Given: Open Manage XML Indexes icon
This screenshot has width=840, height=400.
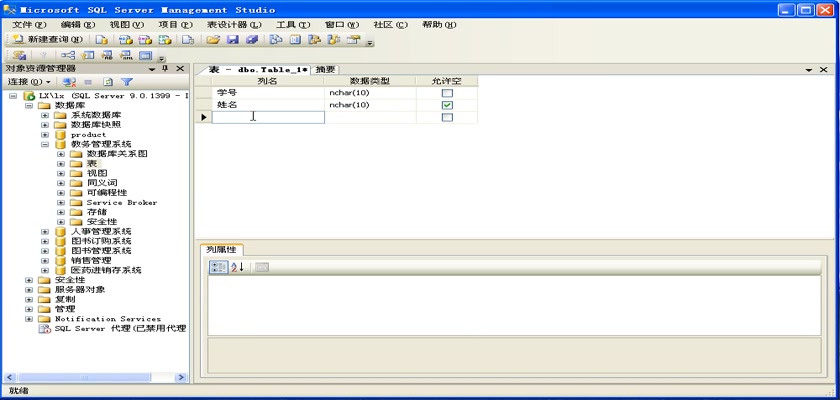Looking at the screenshot, I should click(x=126, y=55).
